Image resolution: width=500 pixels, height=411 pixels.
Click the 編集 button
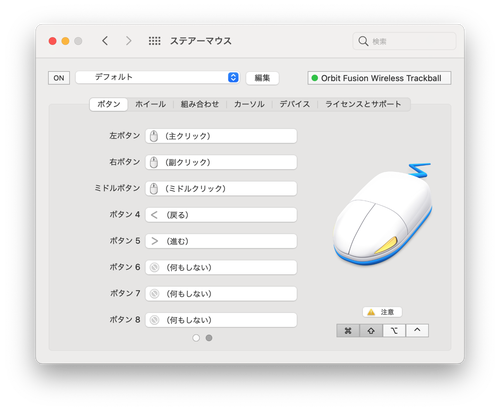[x=262, y=78]
